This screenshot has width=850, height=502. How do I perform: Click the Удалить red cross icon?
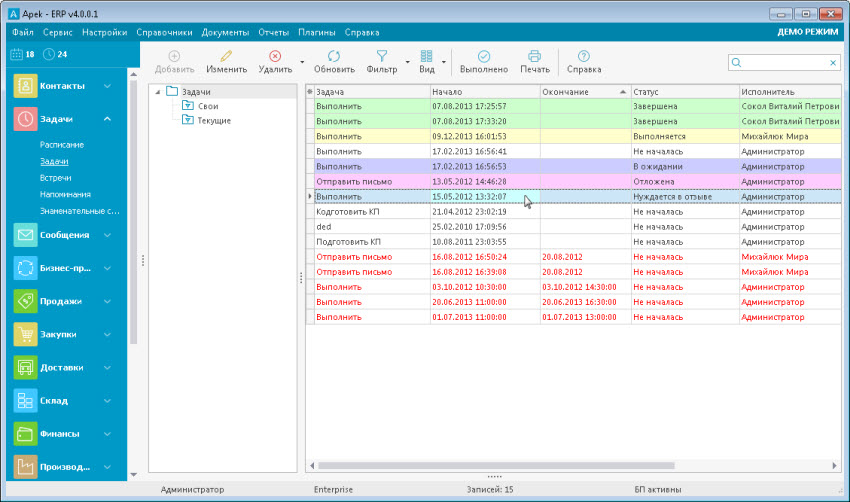coord(275,57)
